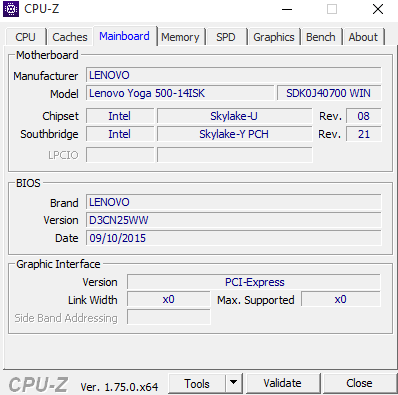Click the Validate button
The image size is (398, 395).
pos(282,383)
